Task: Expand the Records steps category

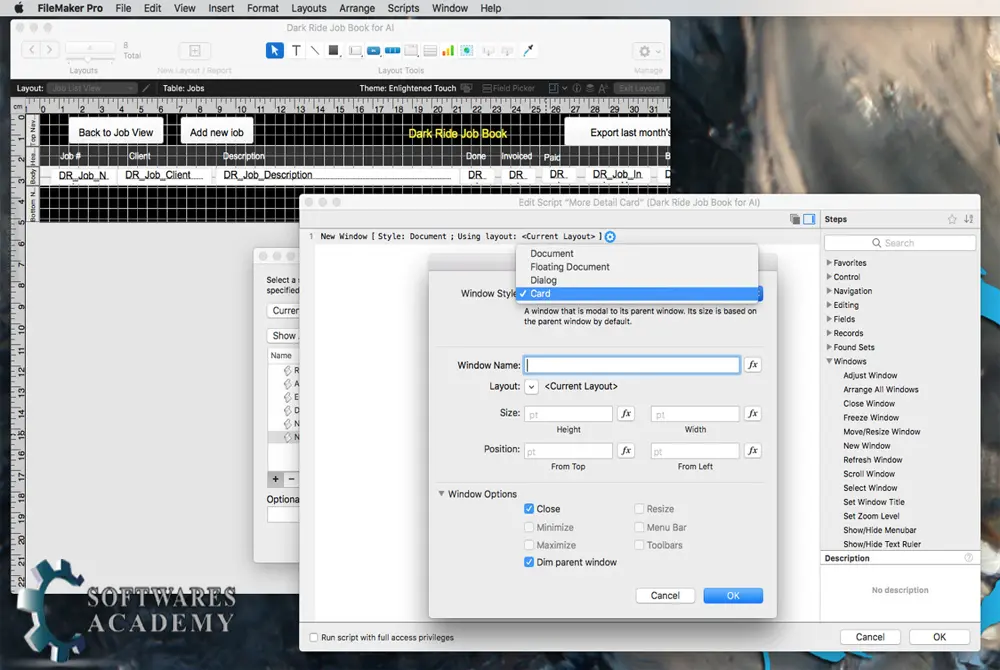Action: [829, 333]
